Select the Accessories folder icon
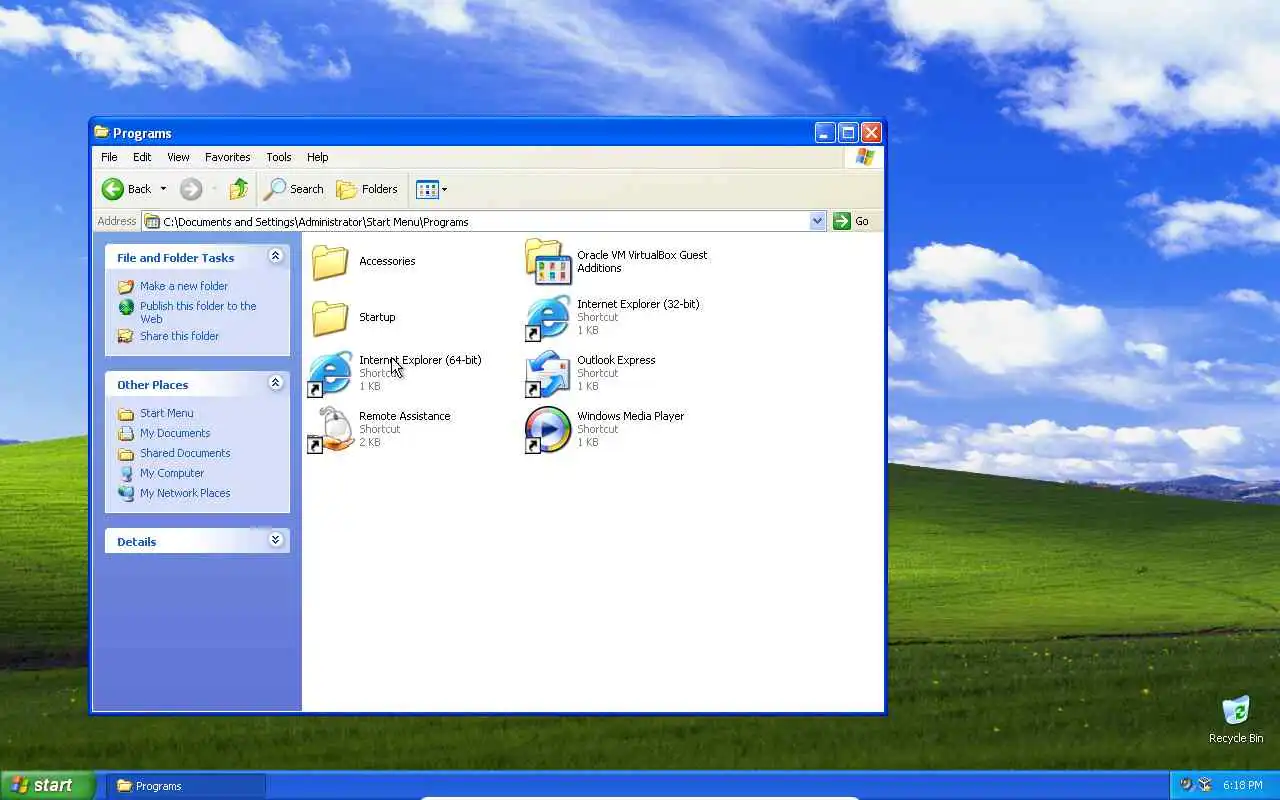The width and height of the screenshot is (1280, 800). [x=330, y=262]
